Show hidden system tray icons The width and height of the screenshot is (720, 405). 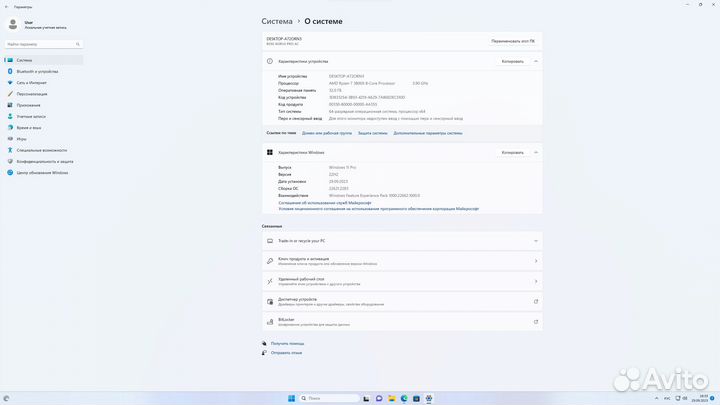[x=656, y=399]
